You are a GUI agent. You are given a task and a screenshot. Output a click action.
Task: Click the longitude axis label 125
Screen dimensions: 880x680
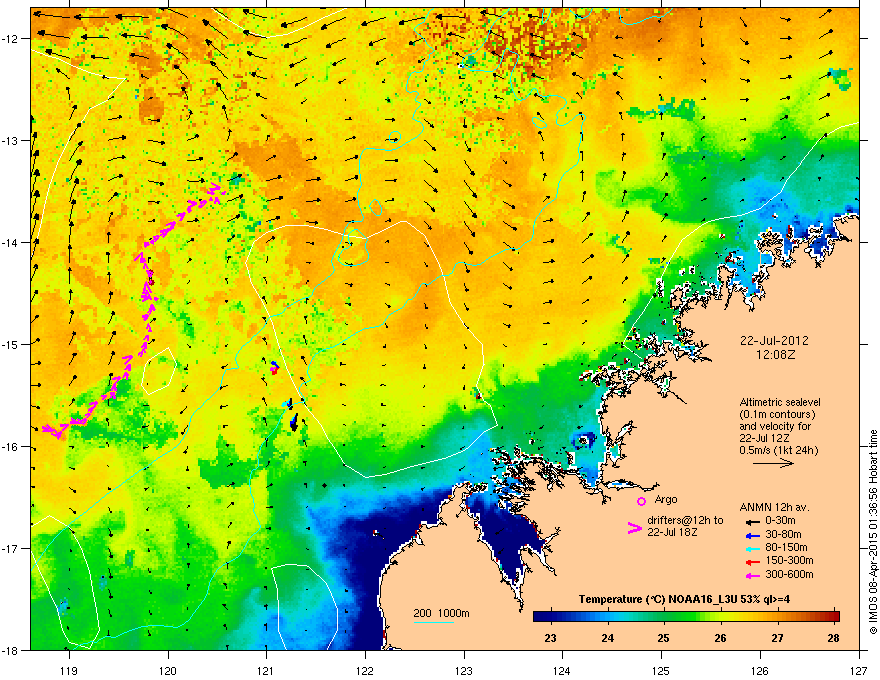pos(662,670)
